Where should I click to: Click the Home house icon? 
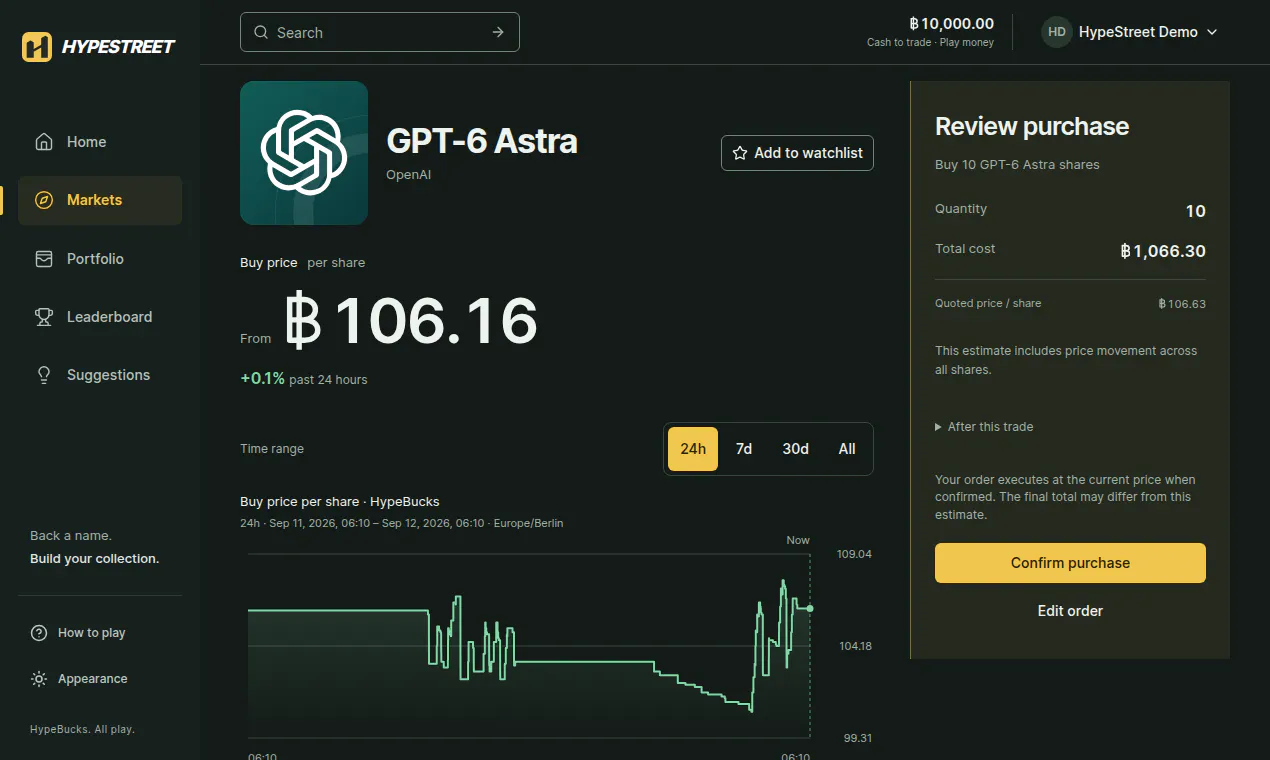tap(43, 142)
